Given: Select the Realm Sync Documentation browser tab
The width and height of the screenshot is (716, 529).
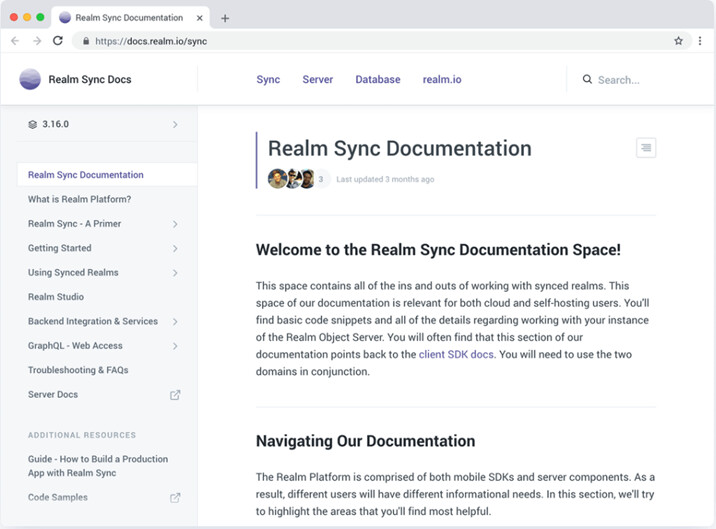Looking at the screenshot, I should [130, 18].
